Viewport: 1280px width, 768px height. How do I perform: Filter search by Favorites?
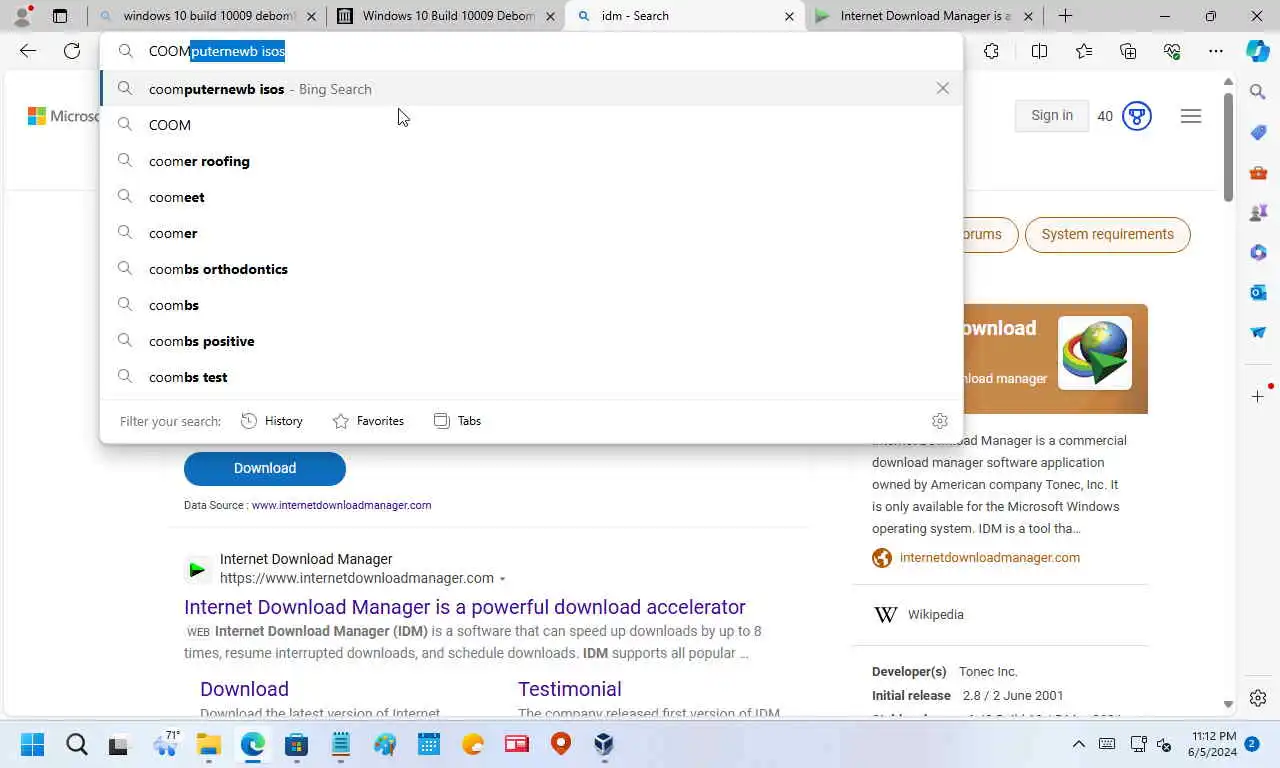(x=368, y=421)
